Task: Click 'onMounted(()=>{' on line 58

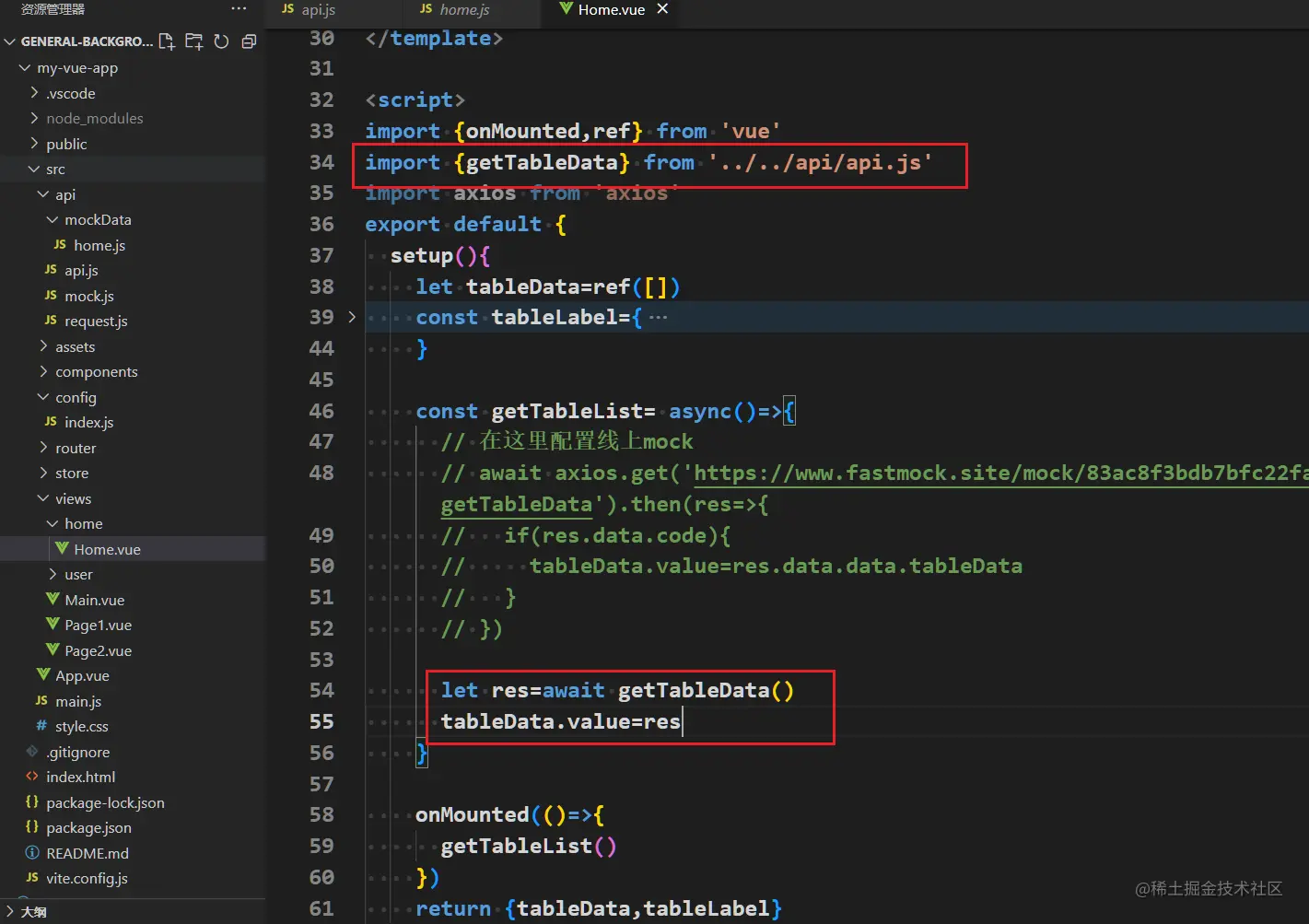Action: tap(510, 814)
